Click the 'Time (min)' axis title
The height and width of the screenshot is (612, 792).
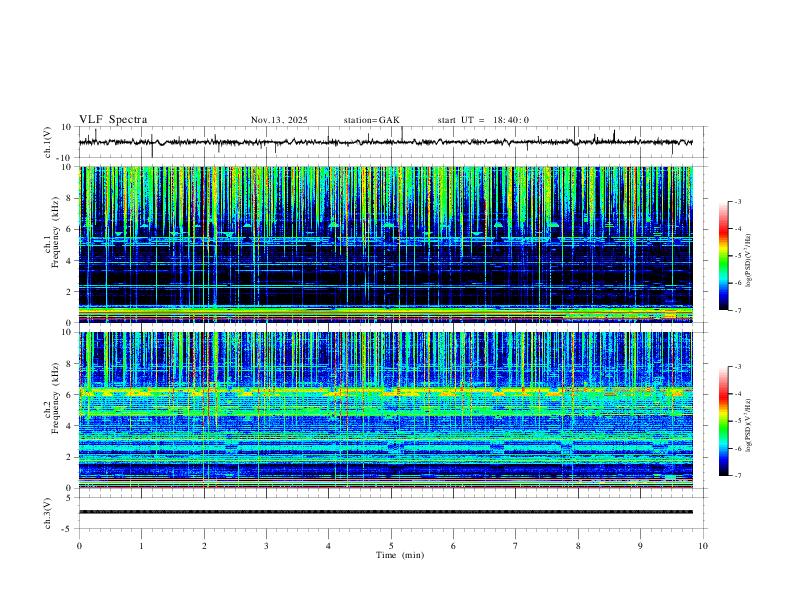(x=400, y=555)
